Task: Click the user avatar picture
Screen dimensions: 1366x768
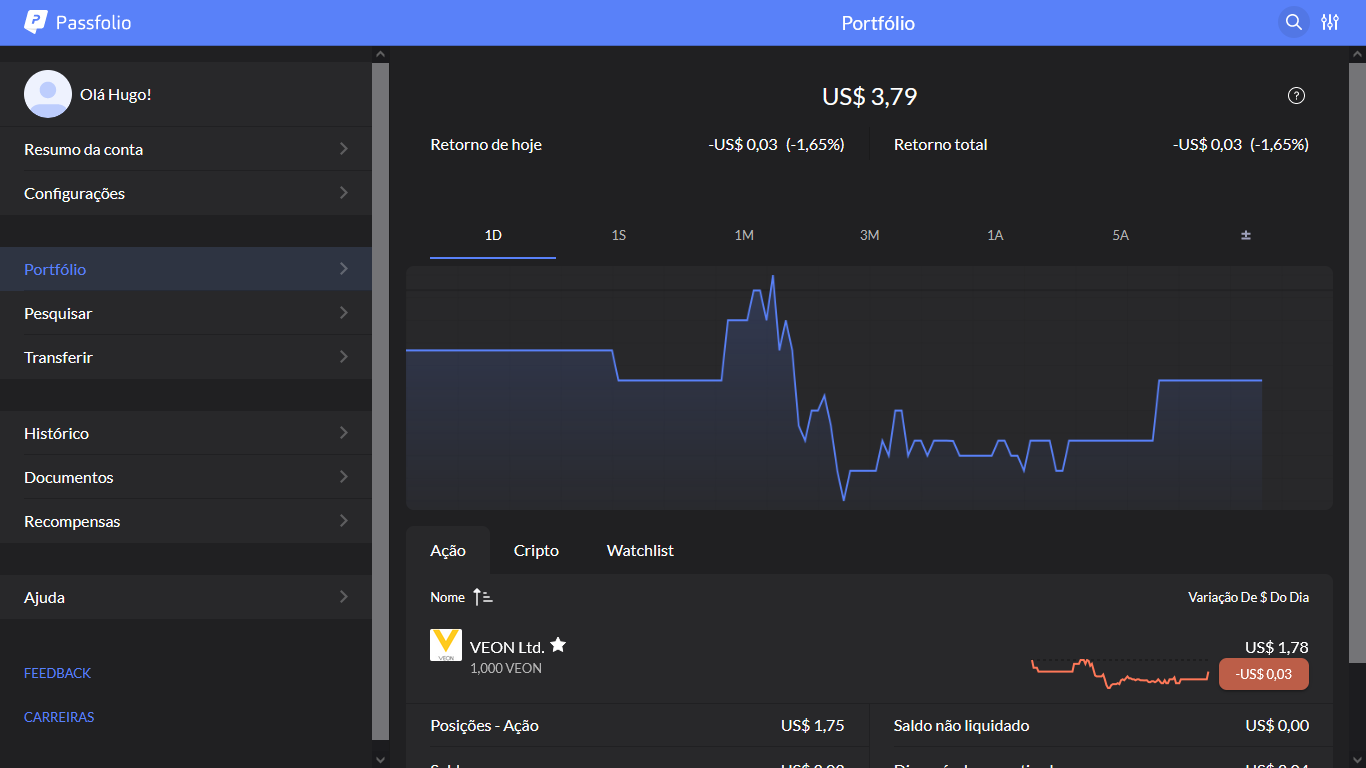Action: (x=48, y=94)
